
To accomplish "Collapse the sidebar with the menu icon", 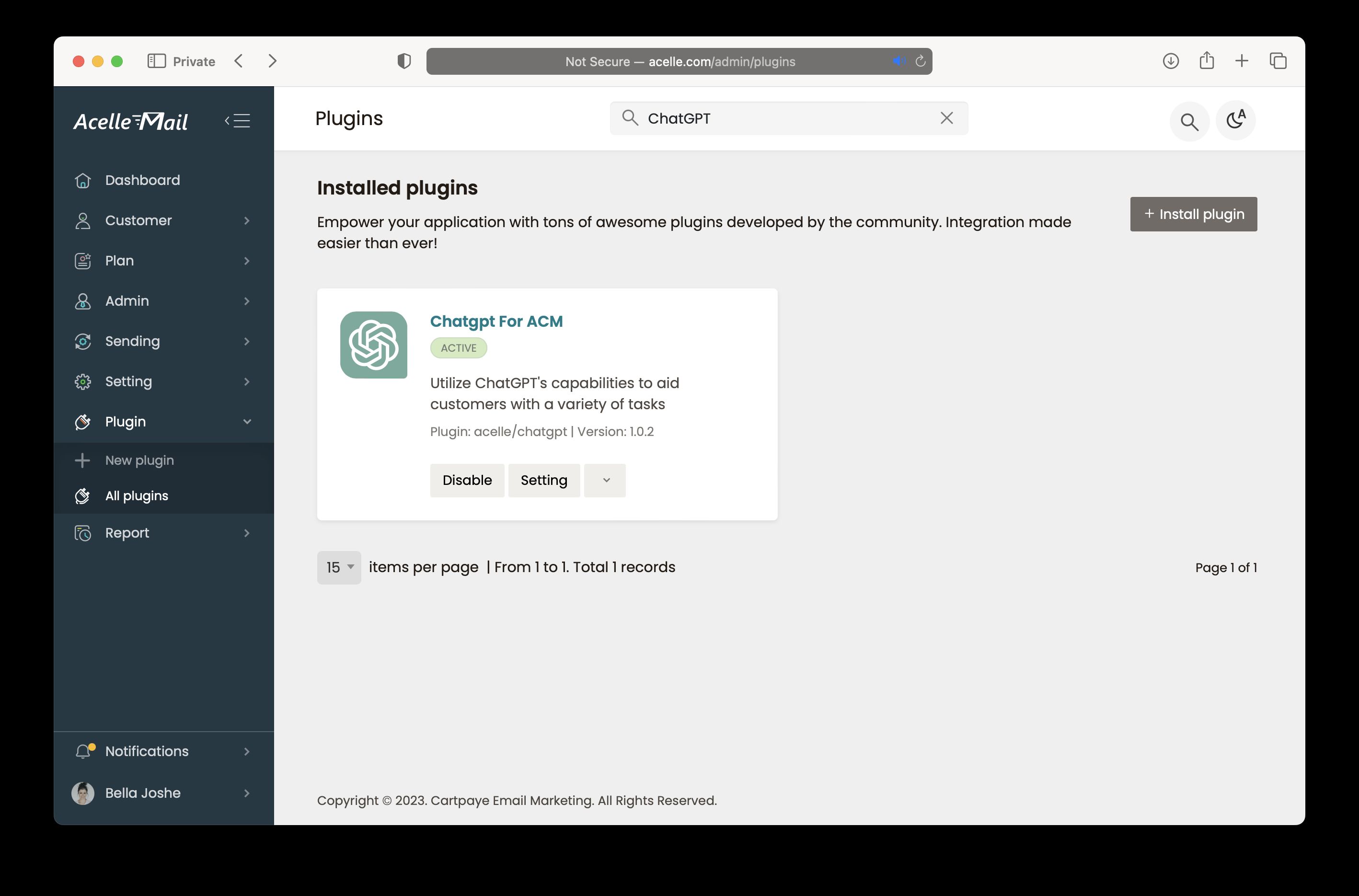I will 238,121.
